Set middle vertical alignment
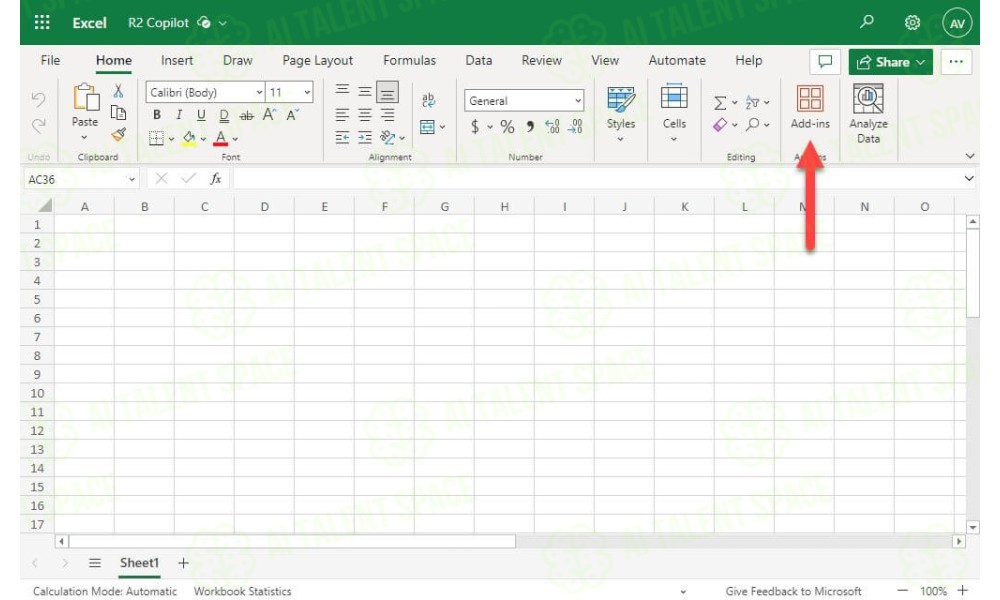 click(365, 92)
